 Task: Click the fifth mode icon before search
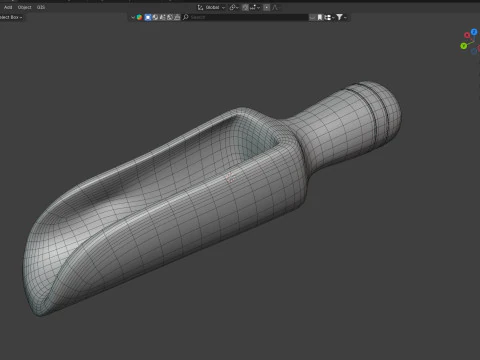coord(177,17)
